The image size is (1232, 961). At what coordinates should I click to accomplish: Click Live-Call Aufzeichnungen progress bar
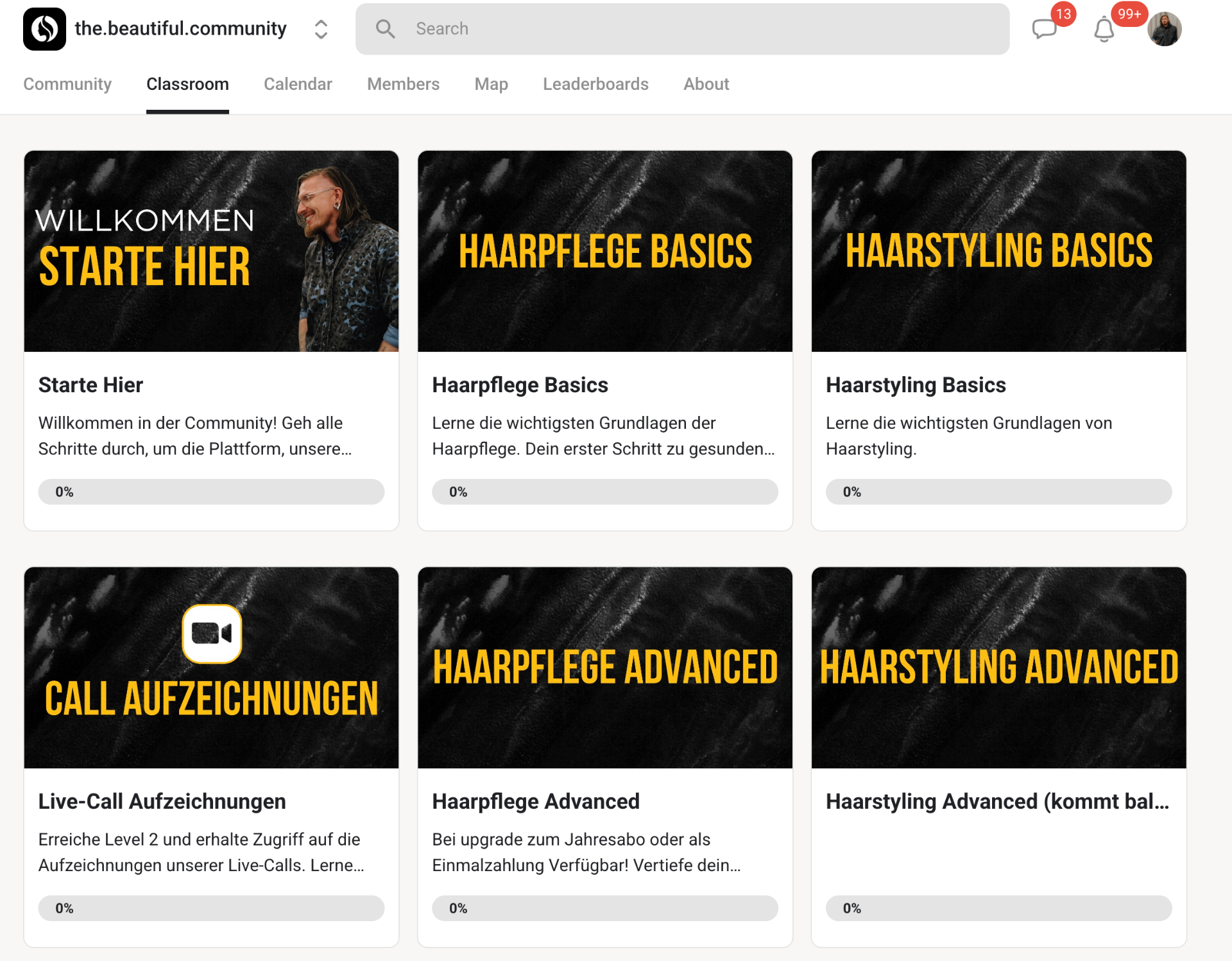[x=211, y=908]
